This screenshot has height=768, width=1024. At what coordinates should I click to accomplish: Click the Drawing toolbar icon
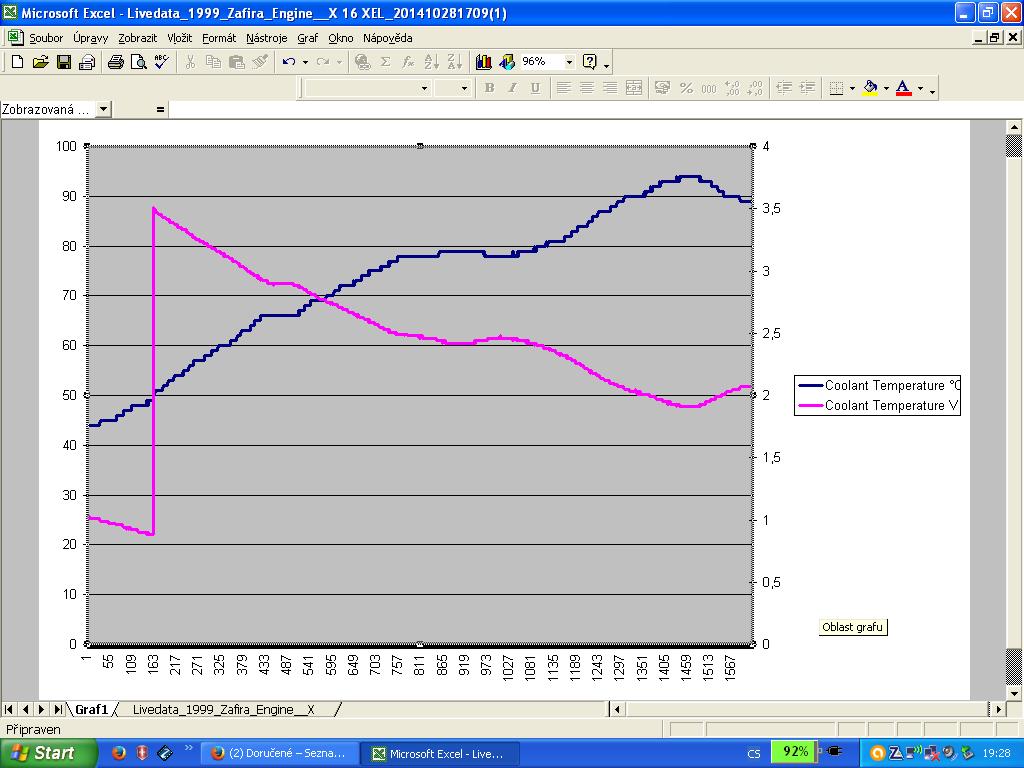(507, 62)
